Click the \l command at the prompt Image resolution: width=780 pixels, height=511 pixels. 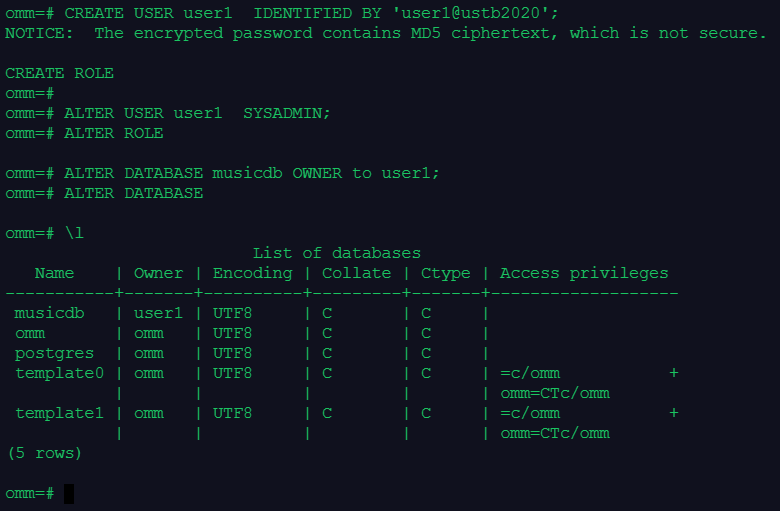pyautogui.click(x=74, y=233)
